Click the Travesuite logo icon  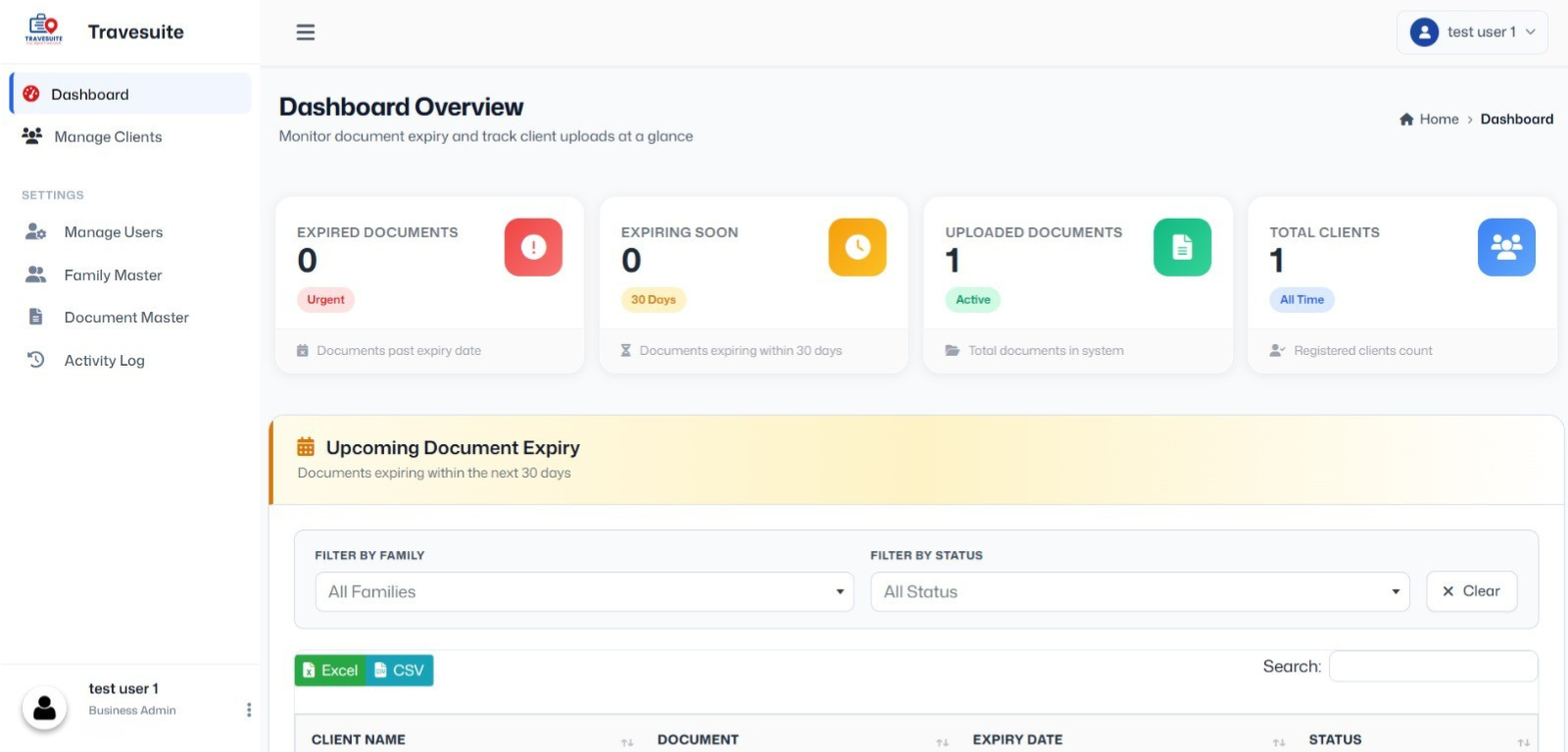[43, 29]
